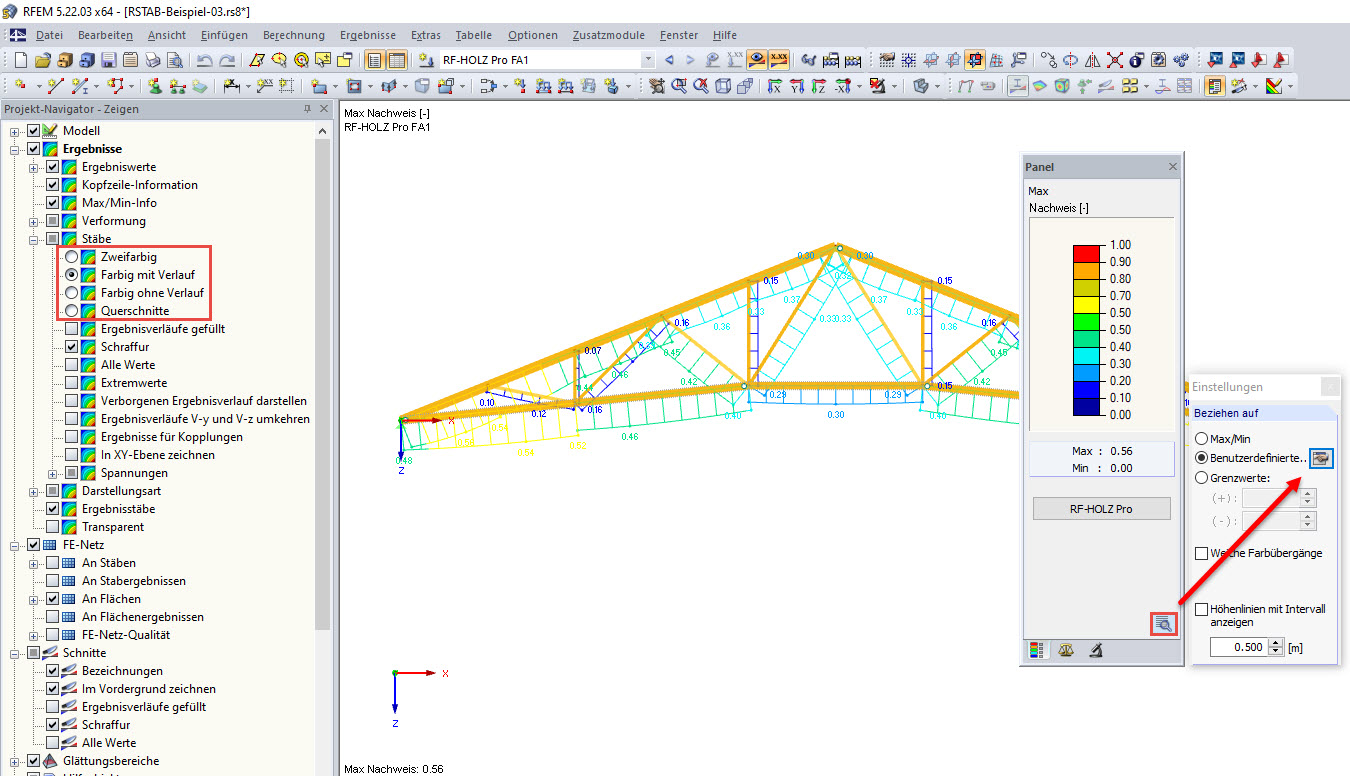Select Grenzwerte radio in Einstellungen
This screenshot has width=1350, height=776.
[1202, 478]
